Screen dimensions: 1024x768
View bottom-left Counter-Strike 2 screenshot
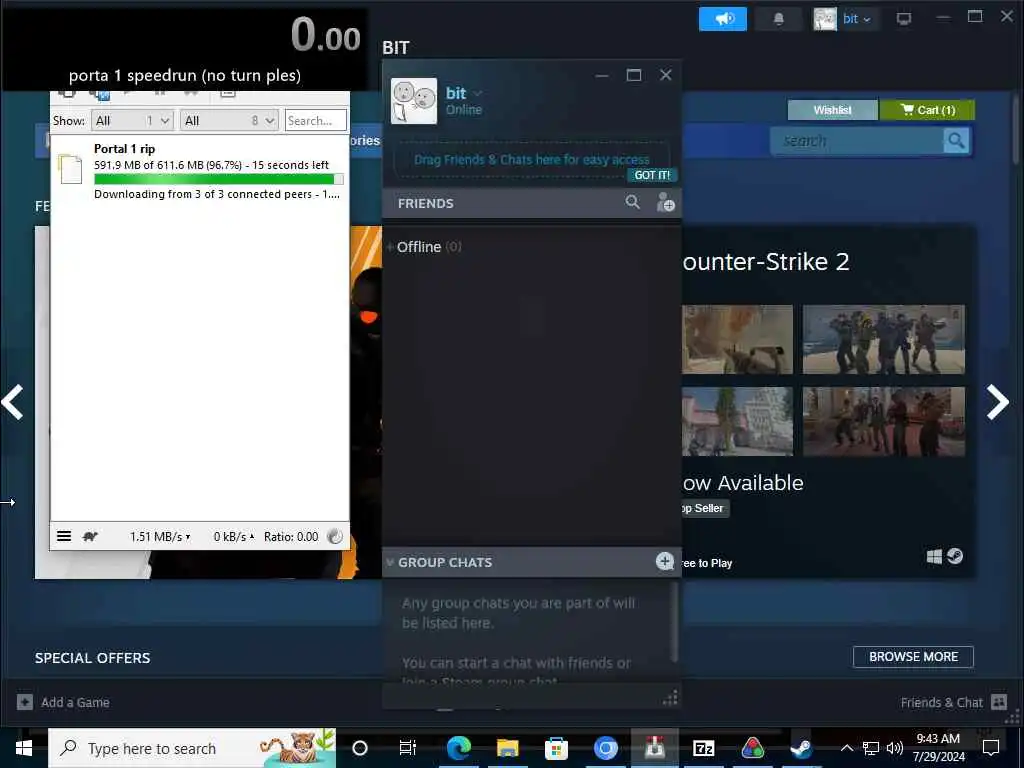(737, 421)
